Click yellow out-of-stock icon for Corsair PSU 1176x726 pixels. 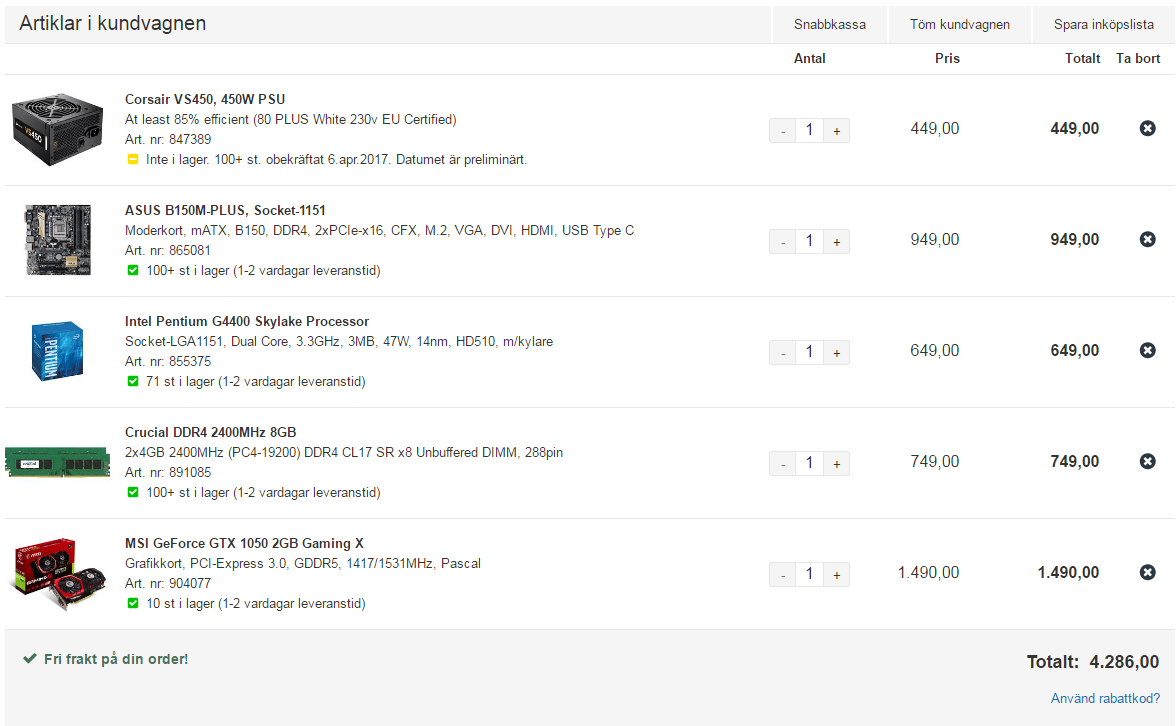pos(133,159)
